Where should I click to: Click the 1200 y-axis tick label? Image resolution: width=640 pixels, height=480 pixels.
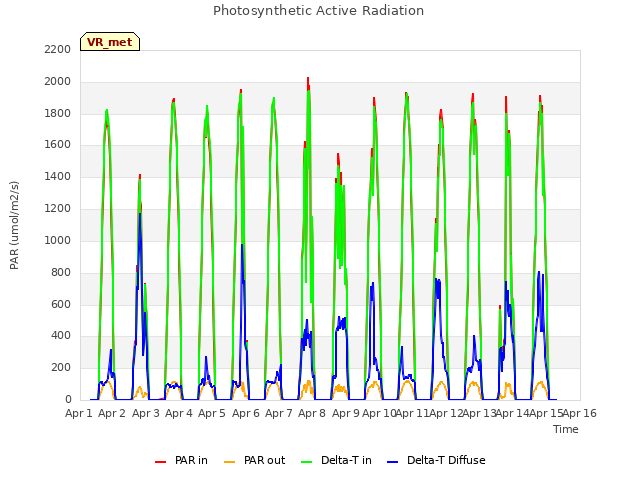pos(58,209)
